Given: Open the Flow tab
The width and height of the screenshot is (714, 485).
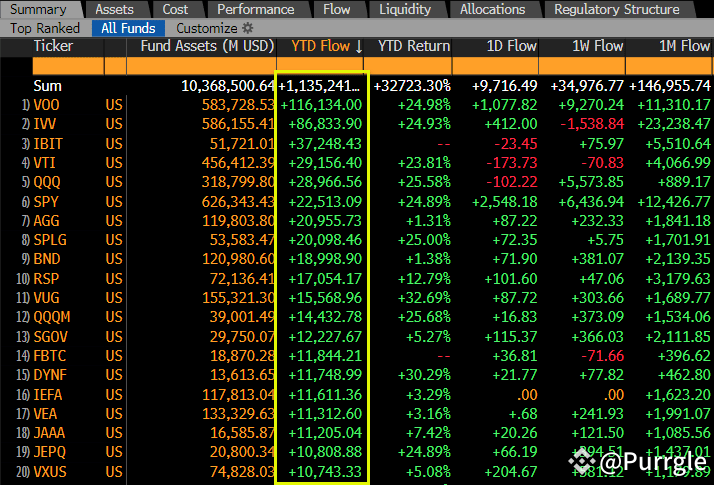Looking at the screenshot, I should 337,9.
